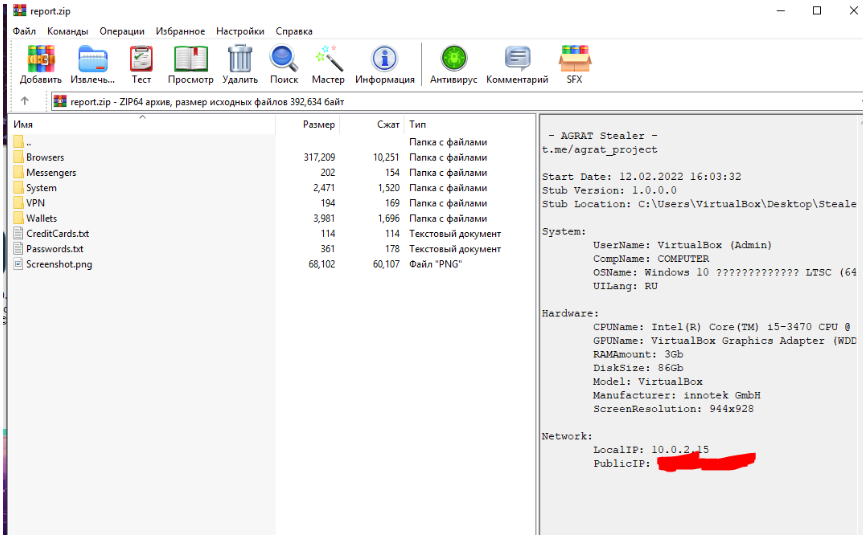Open Поиск magnifier search tool
Screen dimensions: 863x537
click(284, 59)
